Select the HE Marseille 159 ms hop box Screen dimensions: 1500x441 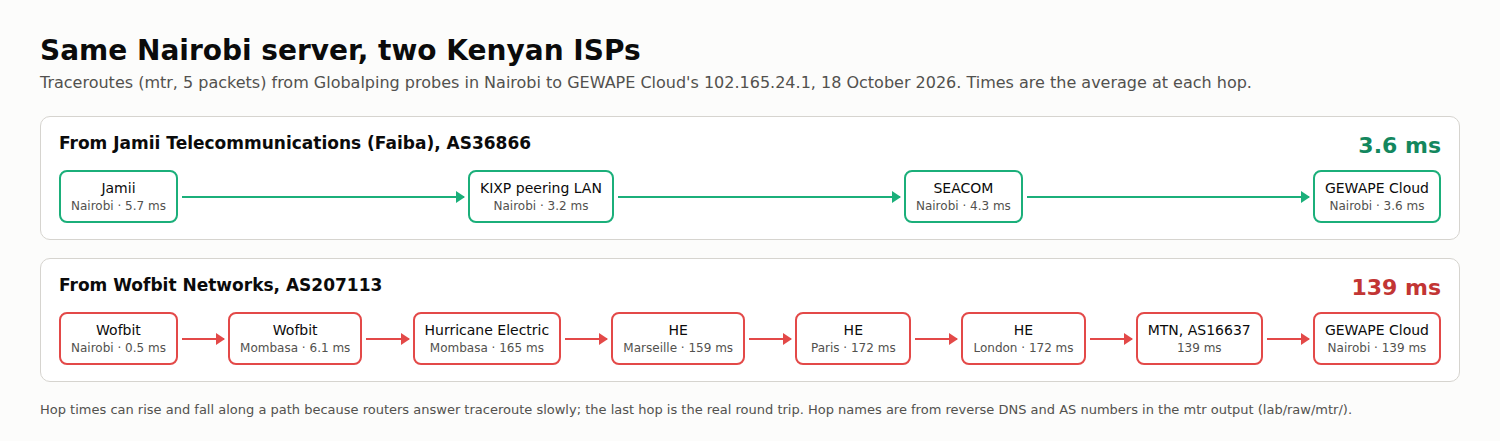[x=678, y=338]
